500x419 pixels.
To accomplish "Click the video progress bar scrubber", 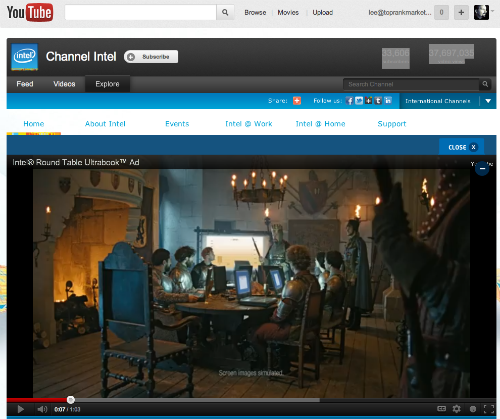I will point(71,400).
